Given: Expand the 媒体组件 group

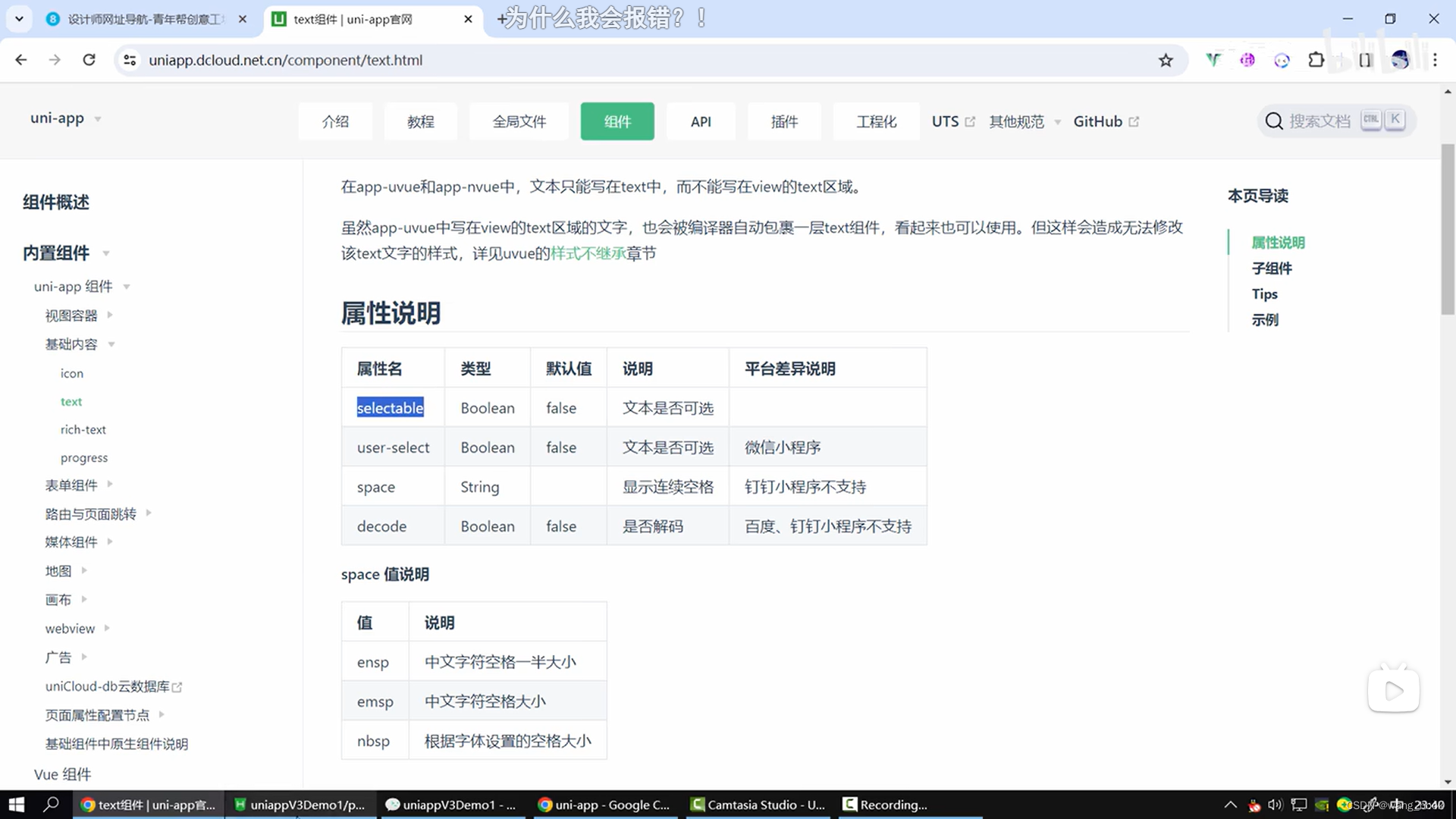Looking at the screenshot, I should [x=79, y=542].
